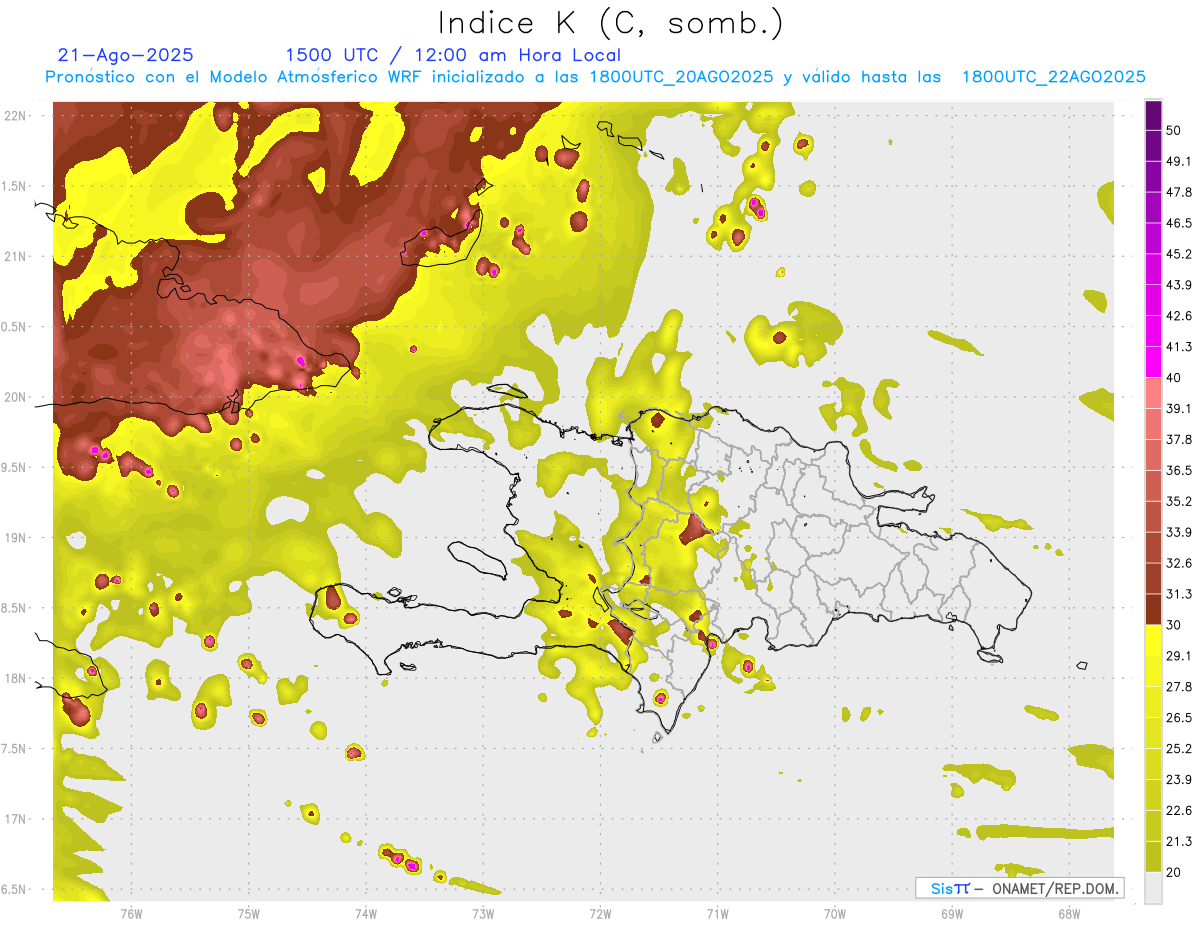1200x927 pixels.
Task: Click the '45.2' color scale value
Action: (1179, 254)
